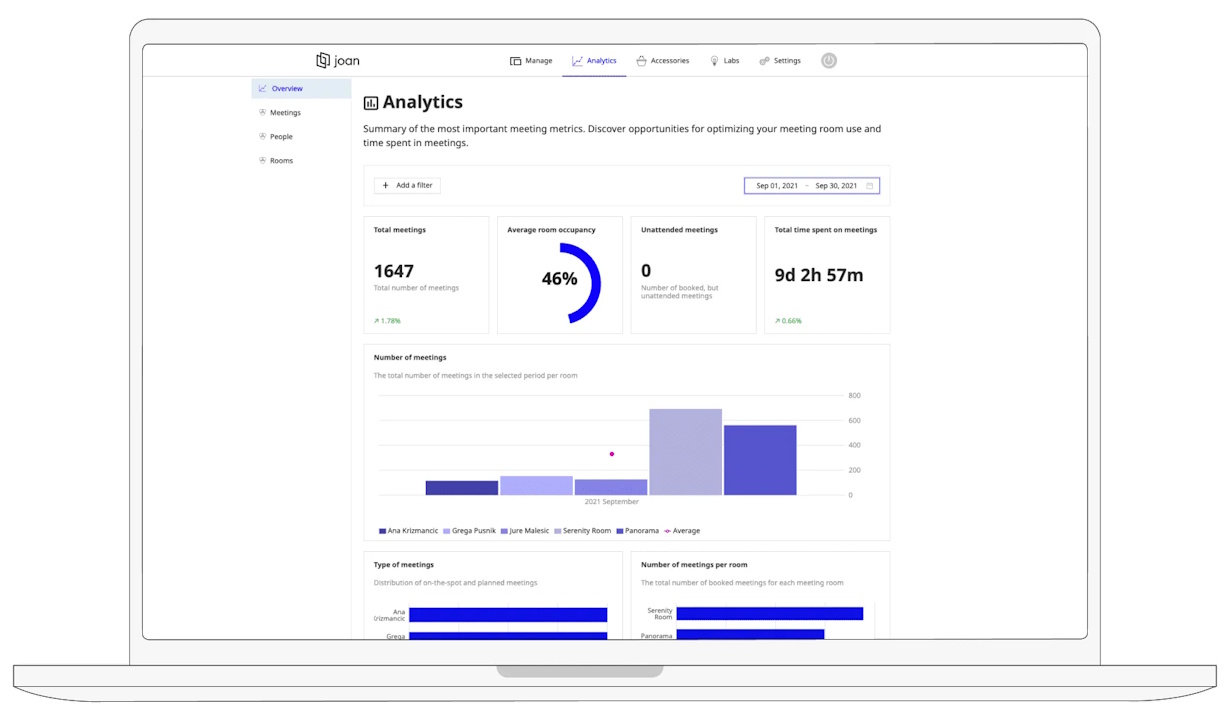Click the Accessories basket icon
This screenshot has height=722, width=1230.
coord(641,61)
